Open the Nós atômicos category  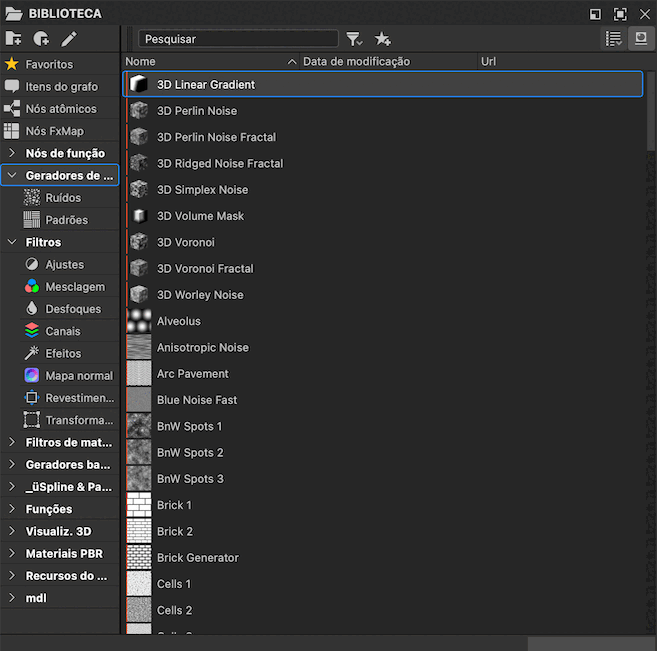point(60,108)
